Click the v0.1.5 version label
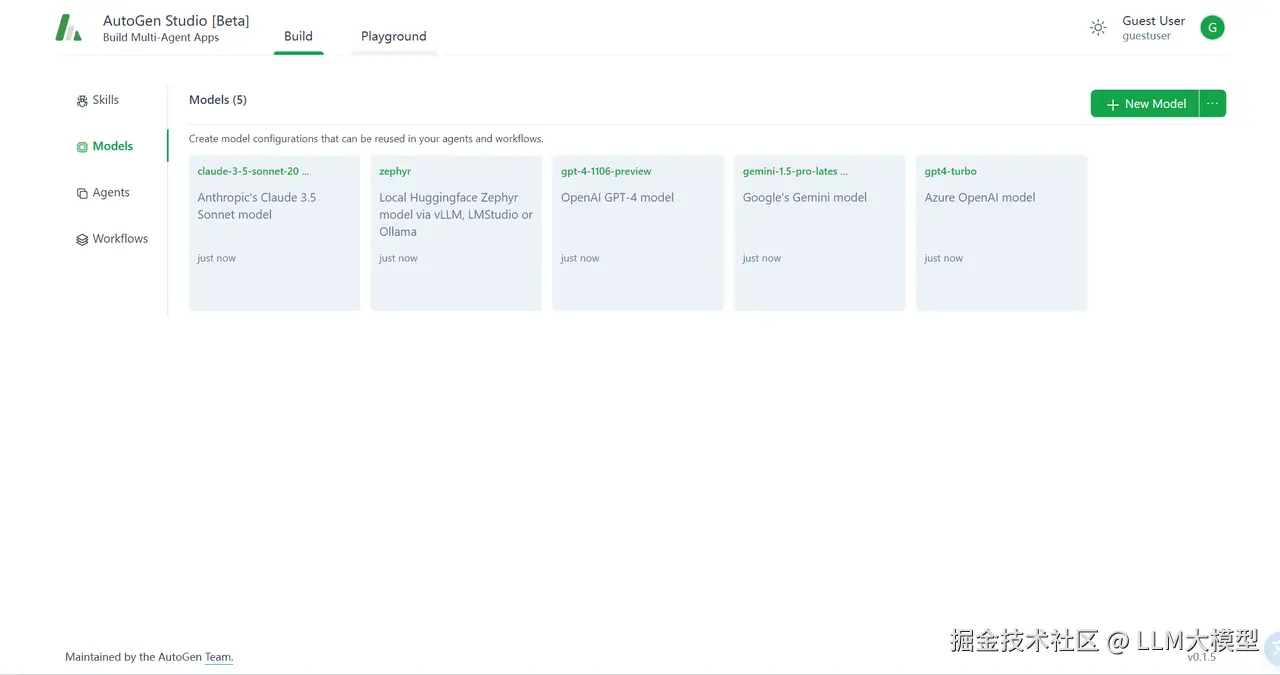 [x=1202, y=657]
